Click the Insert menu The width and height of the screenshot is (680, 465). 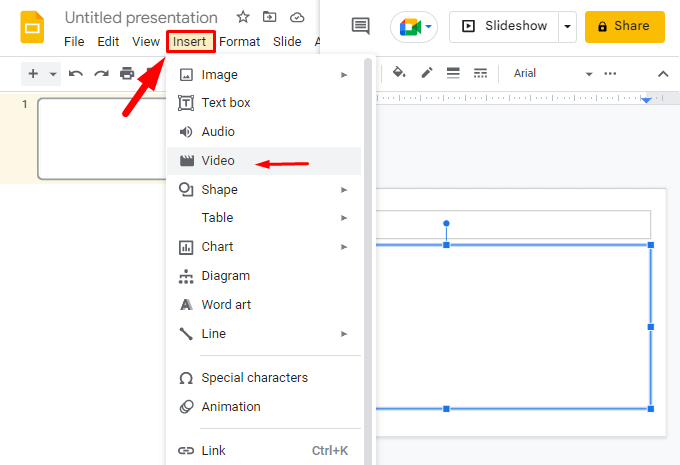coord(190,42)
